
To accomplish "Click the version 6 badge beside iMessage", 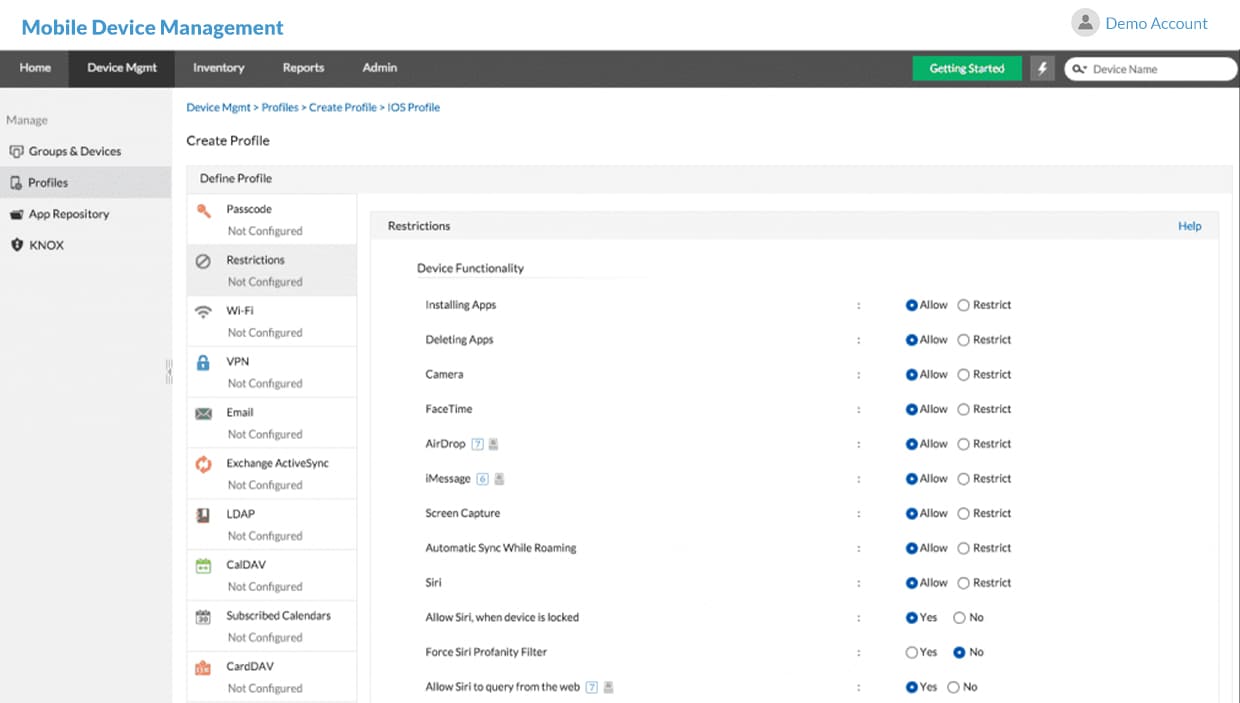I will click(482, 479).
